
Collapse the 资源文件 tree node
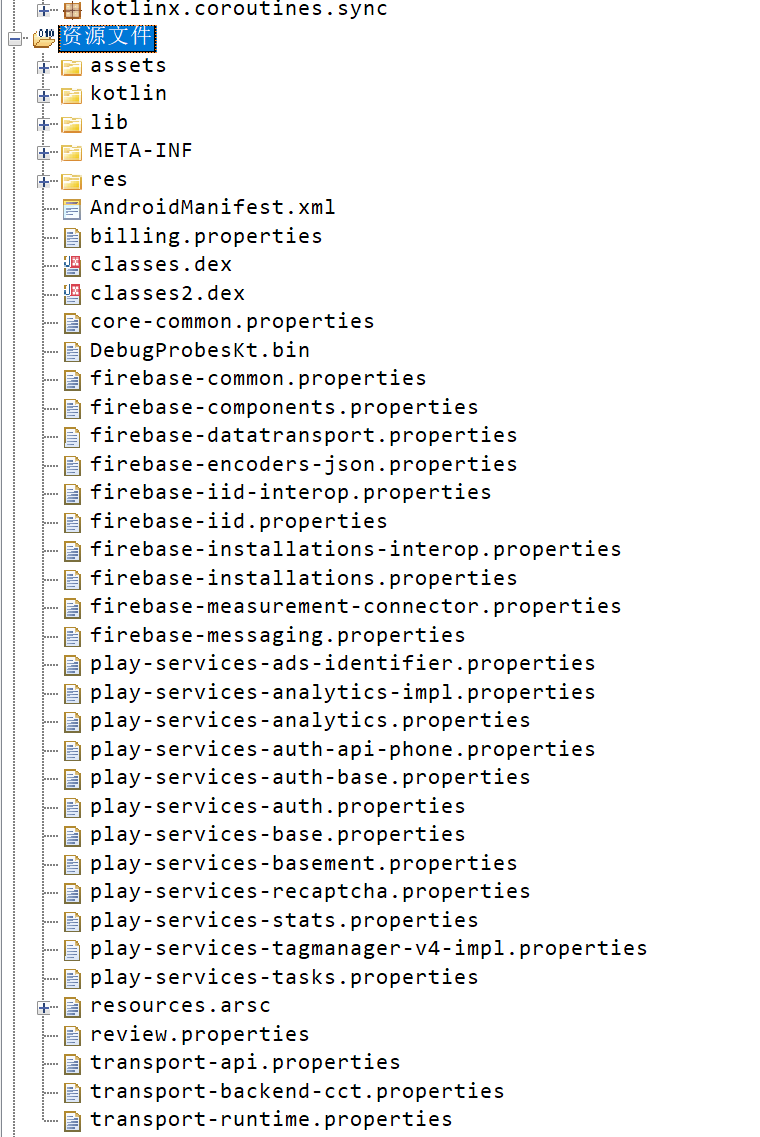15,38
